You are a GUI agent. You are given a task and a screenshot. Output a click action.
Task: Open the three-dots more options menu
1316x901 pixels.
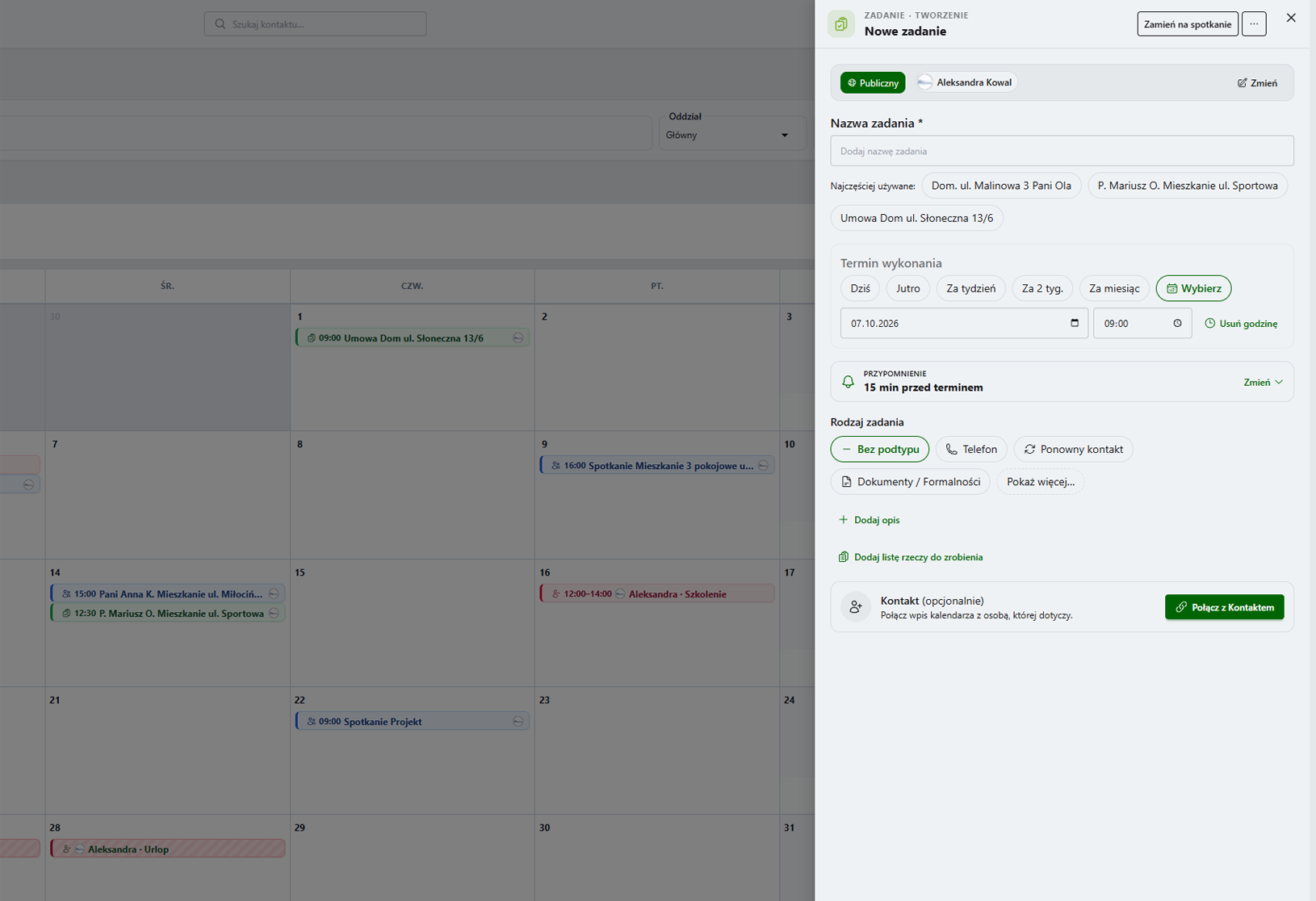[x=1254, y=24]
